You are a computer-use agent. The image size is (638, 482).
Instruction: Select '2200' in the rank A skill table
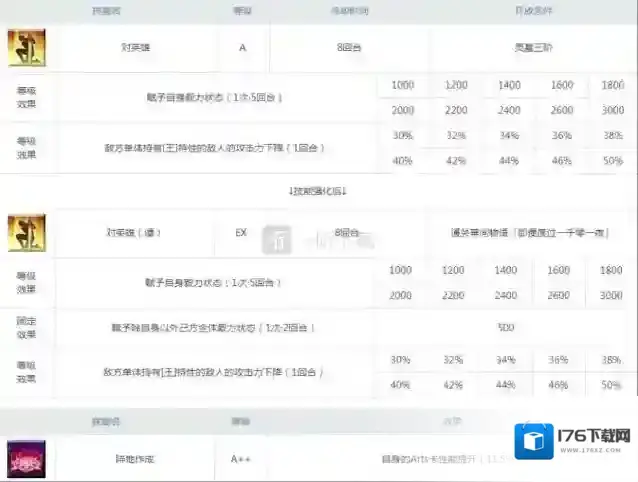pyautogui.click(x=456, y=110)
